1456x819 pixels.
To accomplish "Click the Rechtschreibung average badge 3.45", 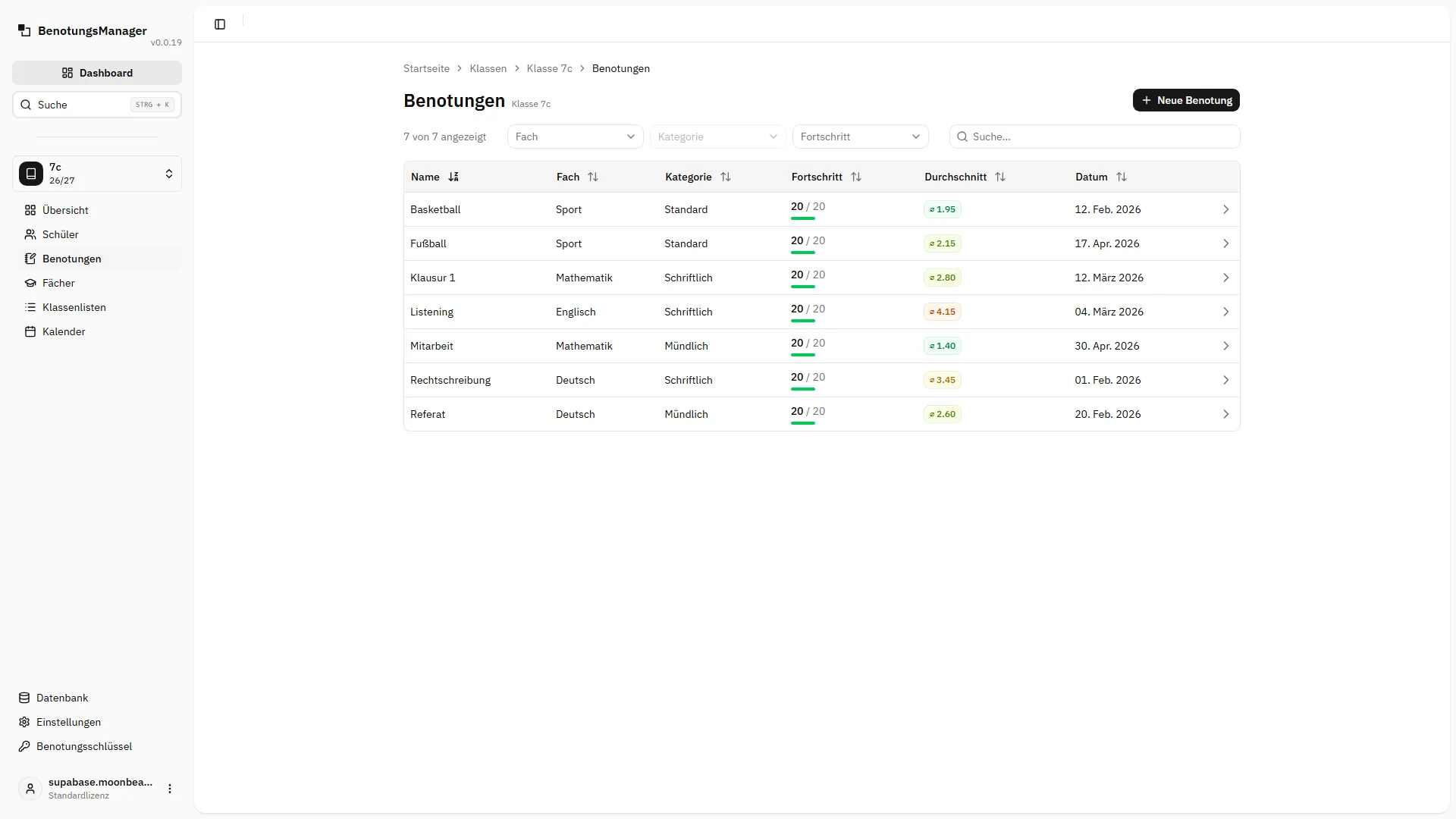I will click(x=943, y=380).
